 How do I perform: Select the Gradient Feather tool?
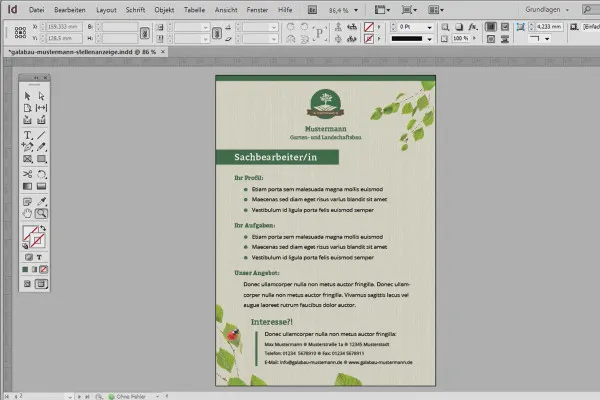tap(41, 186)
